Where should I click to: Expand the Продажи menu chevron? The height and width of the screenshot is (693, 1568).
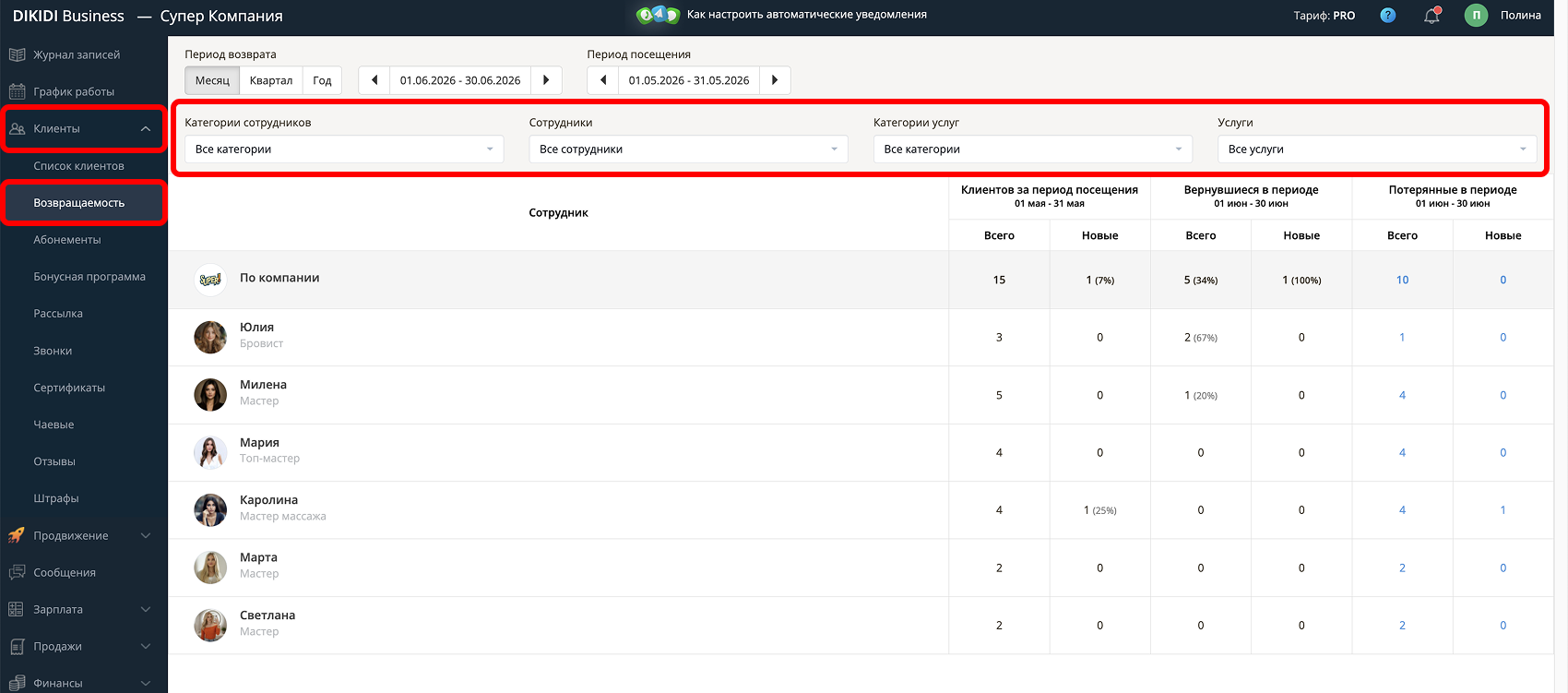(x=146, y=646)
